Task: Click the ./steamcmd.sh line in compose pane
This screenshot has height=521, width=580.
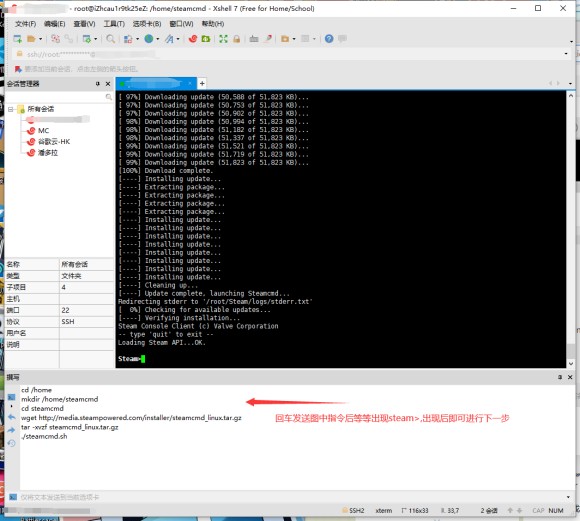Action: point(44,436)
